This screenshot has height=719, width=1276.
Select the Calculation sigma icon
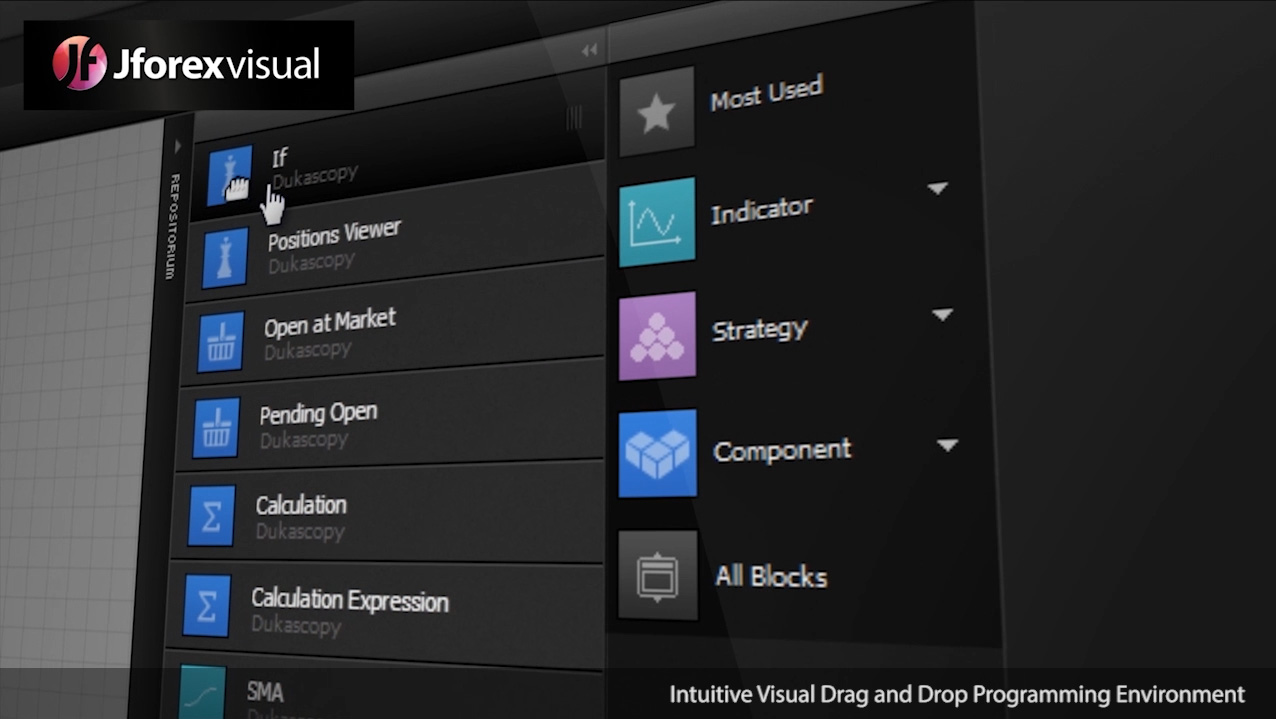click(x=211, y=516)
